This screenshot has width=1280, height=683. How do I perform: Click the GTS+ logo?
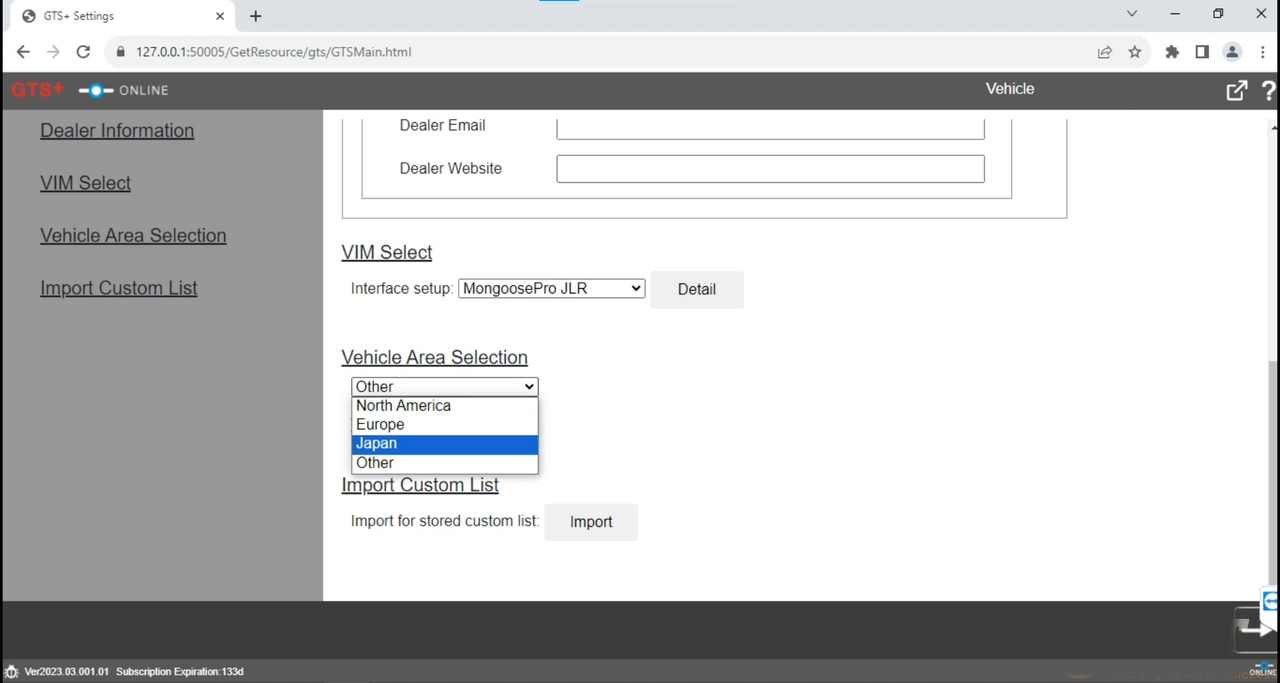(x=37, y=90)
